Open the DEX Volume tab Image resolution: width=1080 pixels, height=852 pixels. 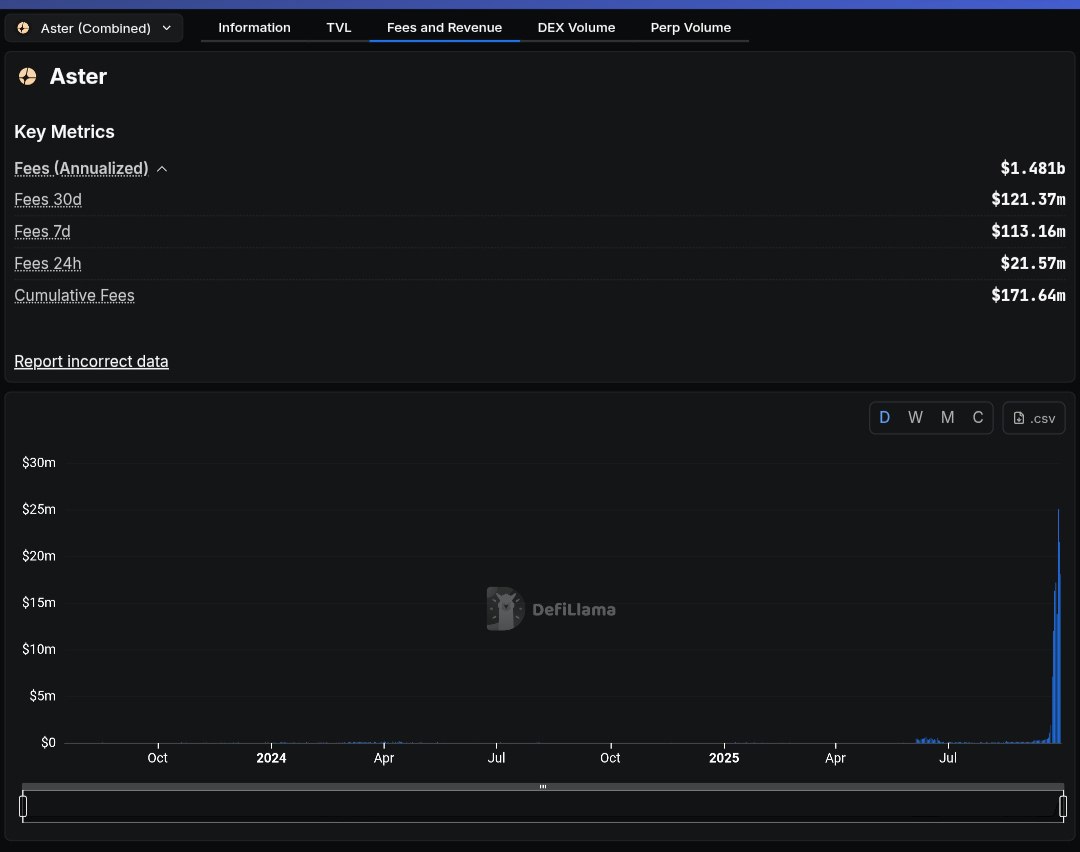coord(576,28)
